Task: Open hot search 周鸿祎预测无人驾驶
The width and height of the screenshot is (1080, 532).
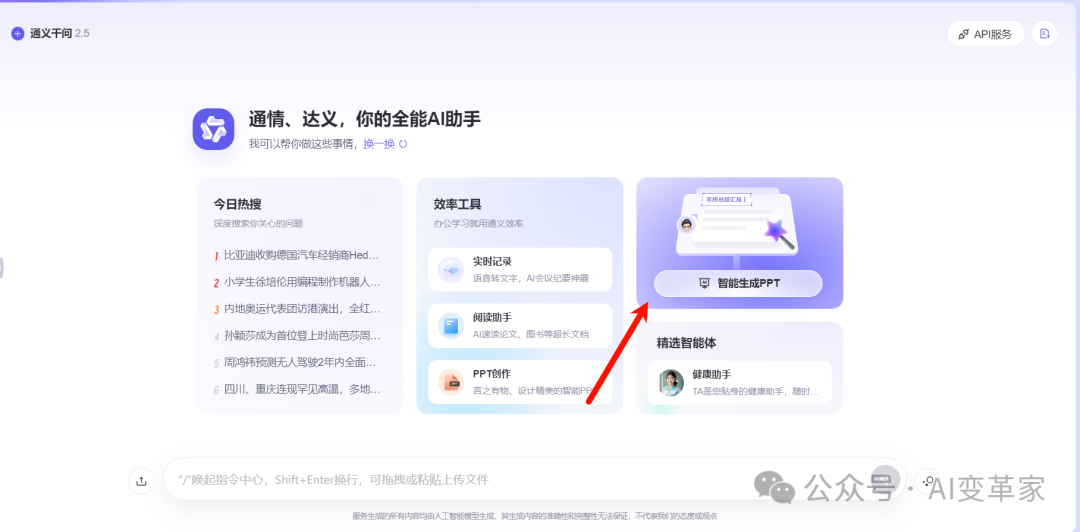Action: (297, 362)
